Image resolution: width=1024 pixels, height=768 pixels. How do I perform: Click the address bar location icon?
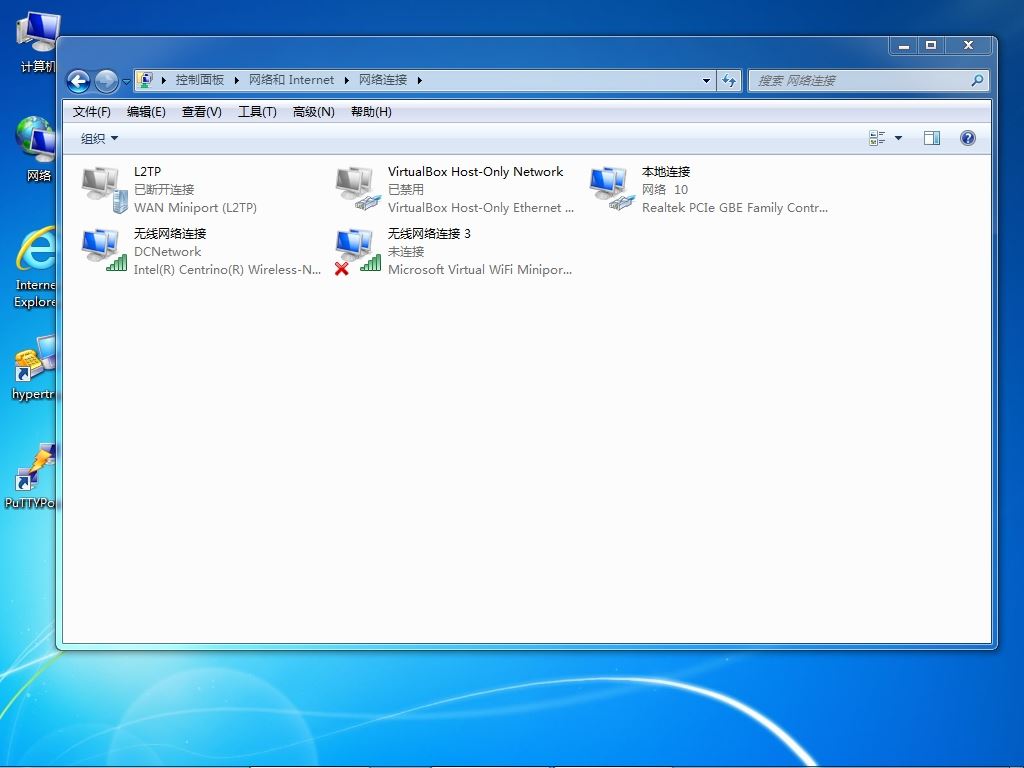(x=146, y=80)
